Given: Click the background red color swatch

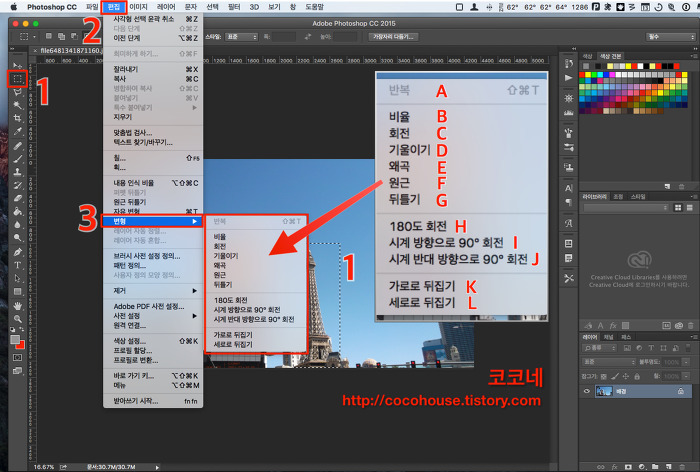Looking at the screenshot, I should [x=21, y=345].
